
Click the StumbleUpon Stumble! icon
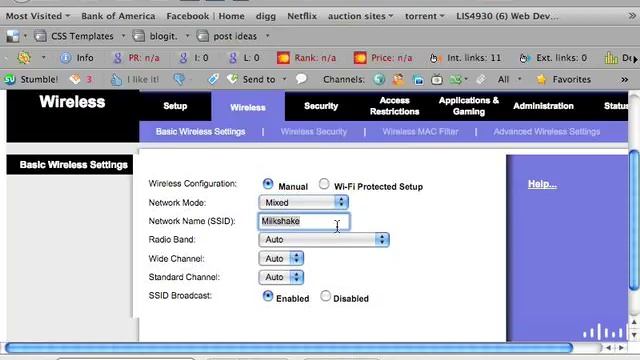click(x=10, y=79)
